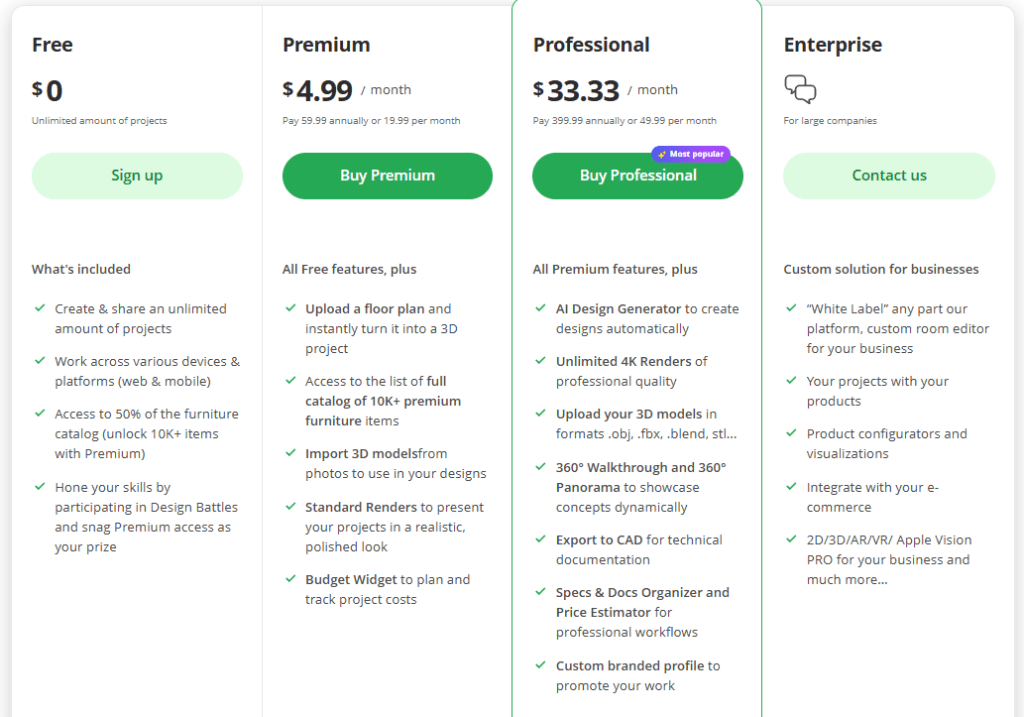Click the checkmark next to "Budget Widget"
Screen dimensions: 1024x717
290,580
